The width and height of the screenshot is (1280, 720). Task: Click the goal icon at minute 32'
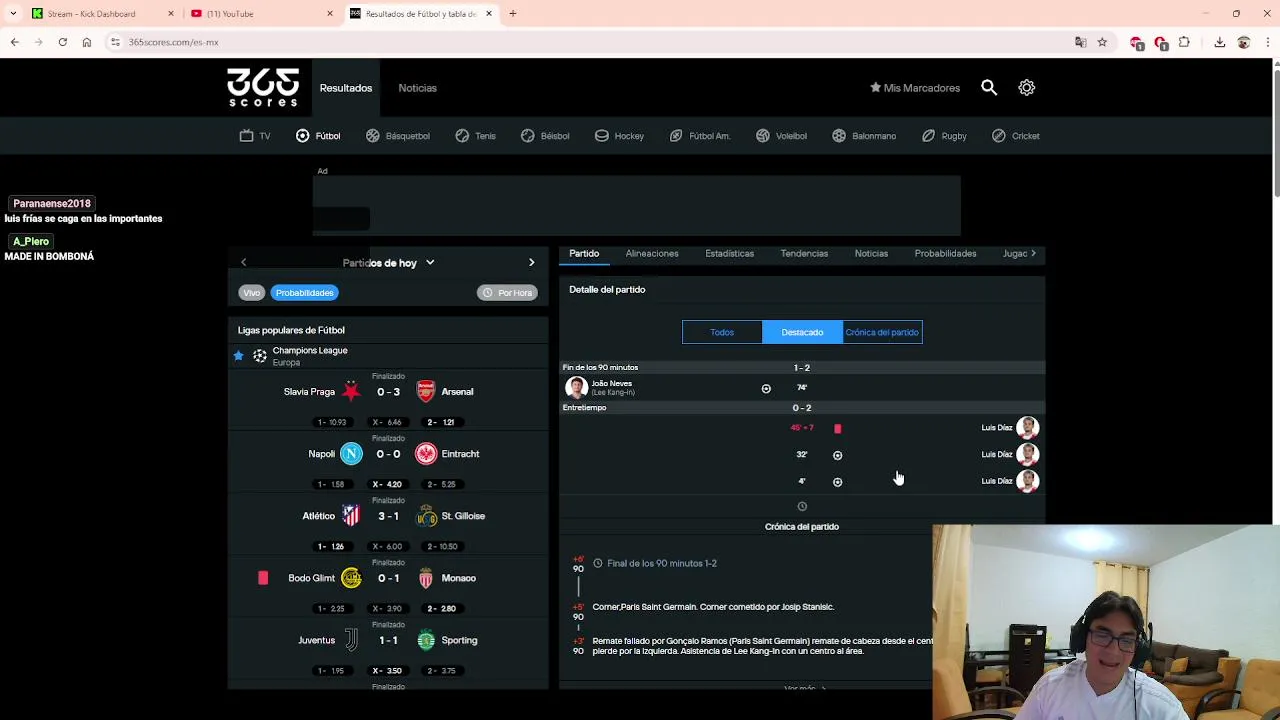[x=837, y=455]
